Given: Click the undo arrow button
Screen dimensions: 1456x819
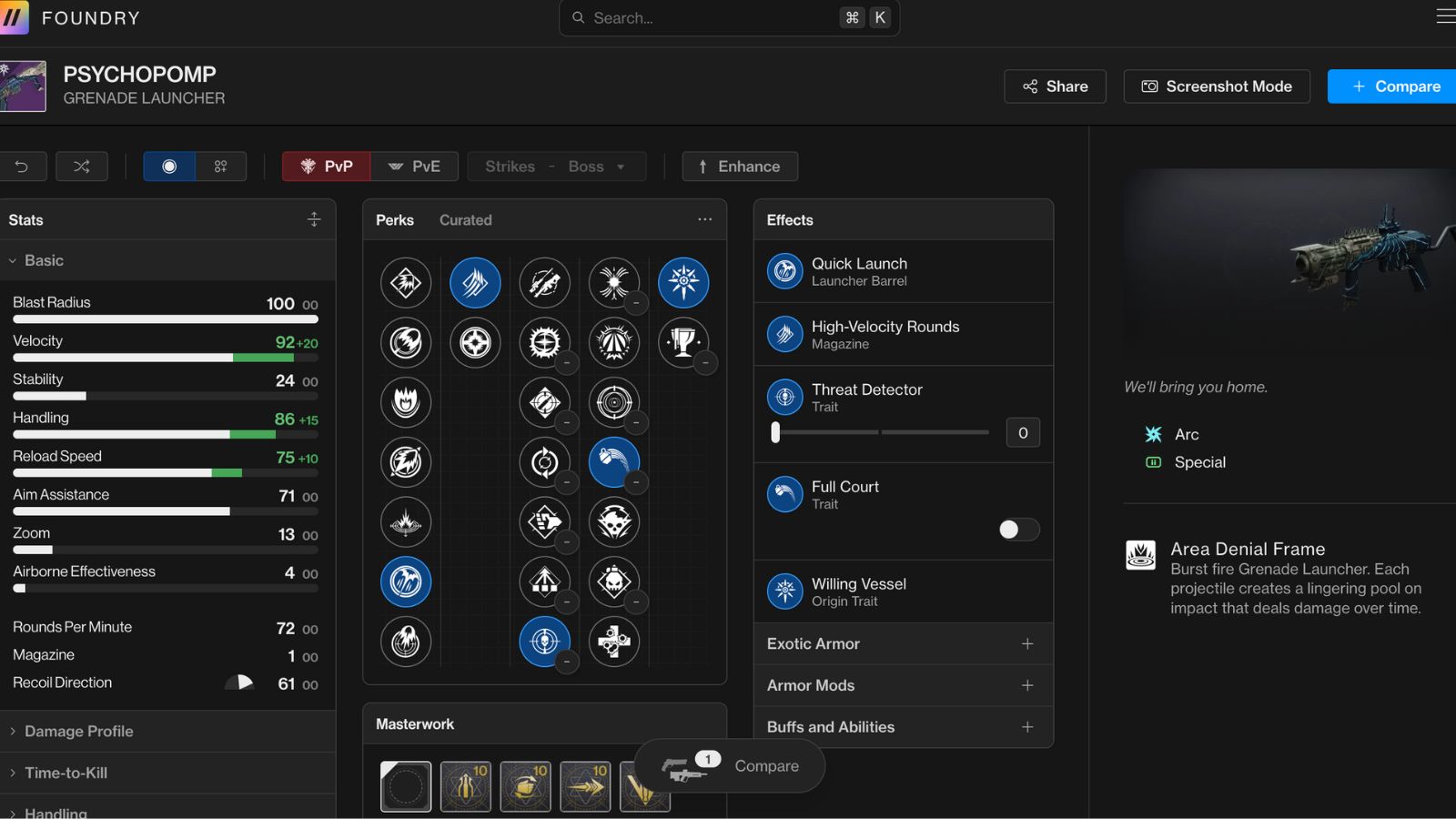Looking at the screenshot, I should pyautogui.click(x=23, y=167).
